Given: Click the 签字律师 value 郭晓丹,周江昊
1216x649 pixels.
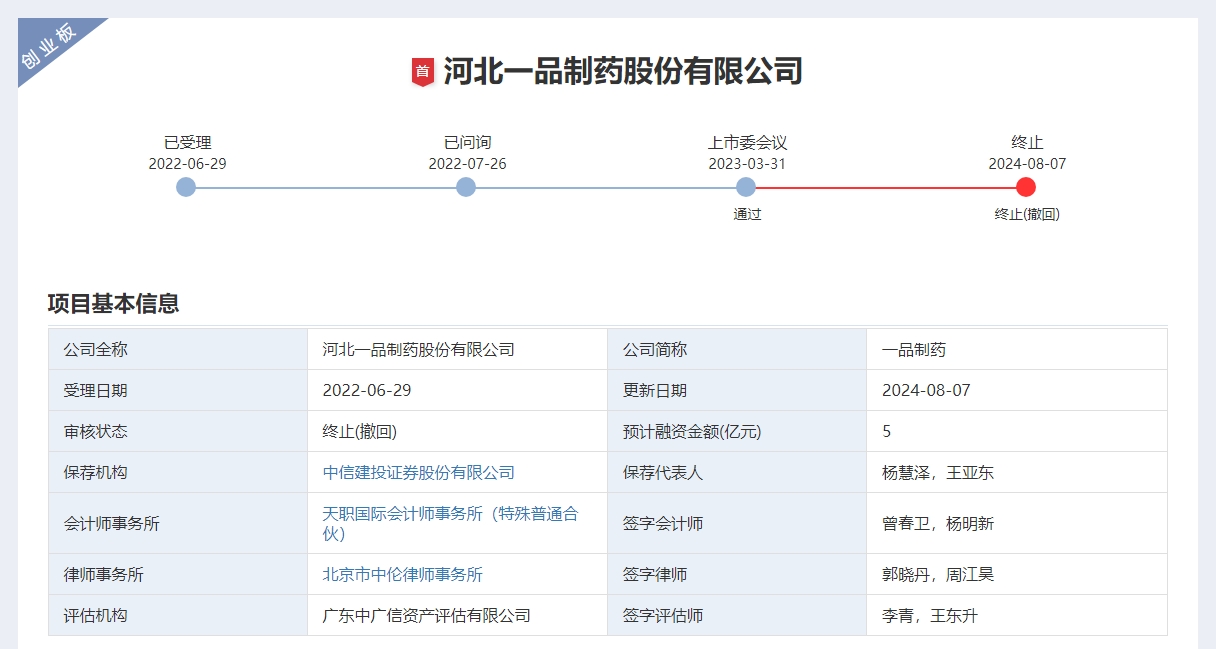Looking at the screenshot, I should pos(938,574).
